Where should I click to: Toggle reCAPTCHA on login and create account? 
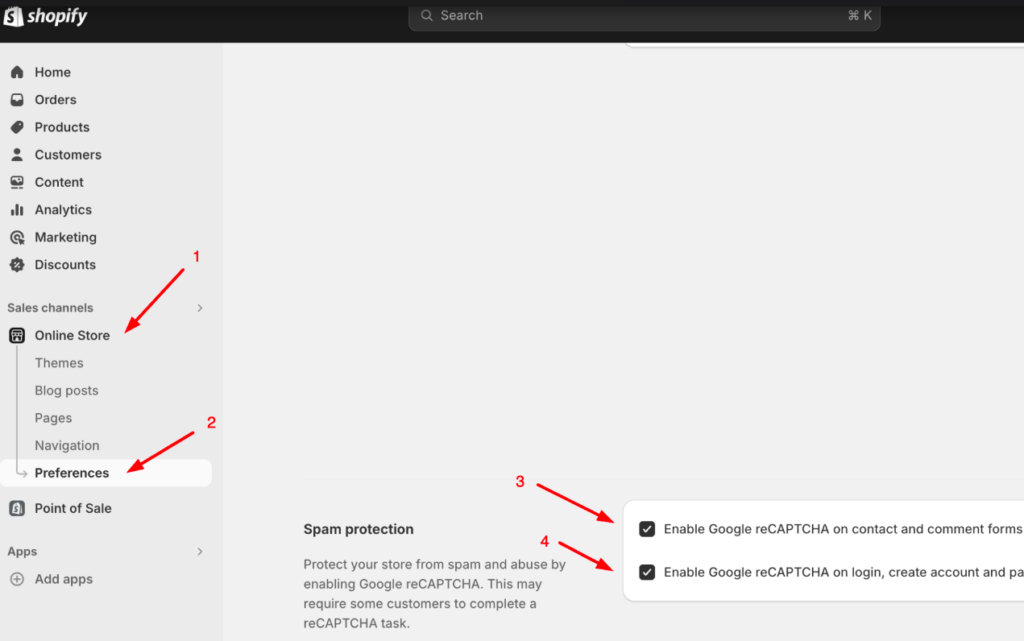point(647,572)
